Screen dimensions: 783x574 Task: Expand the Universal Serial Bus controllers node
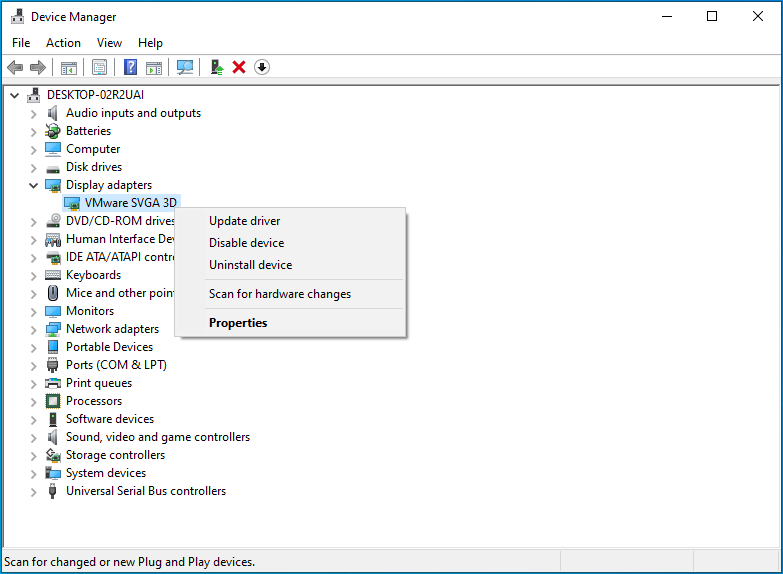coord(34,491)
